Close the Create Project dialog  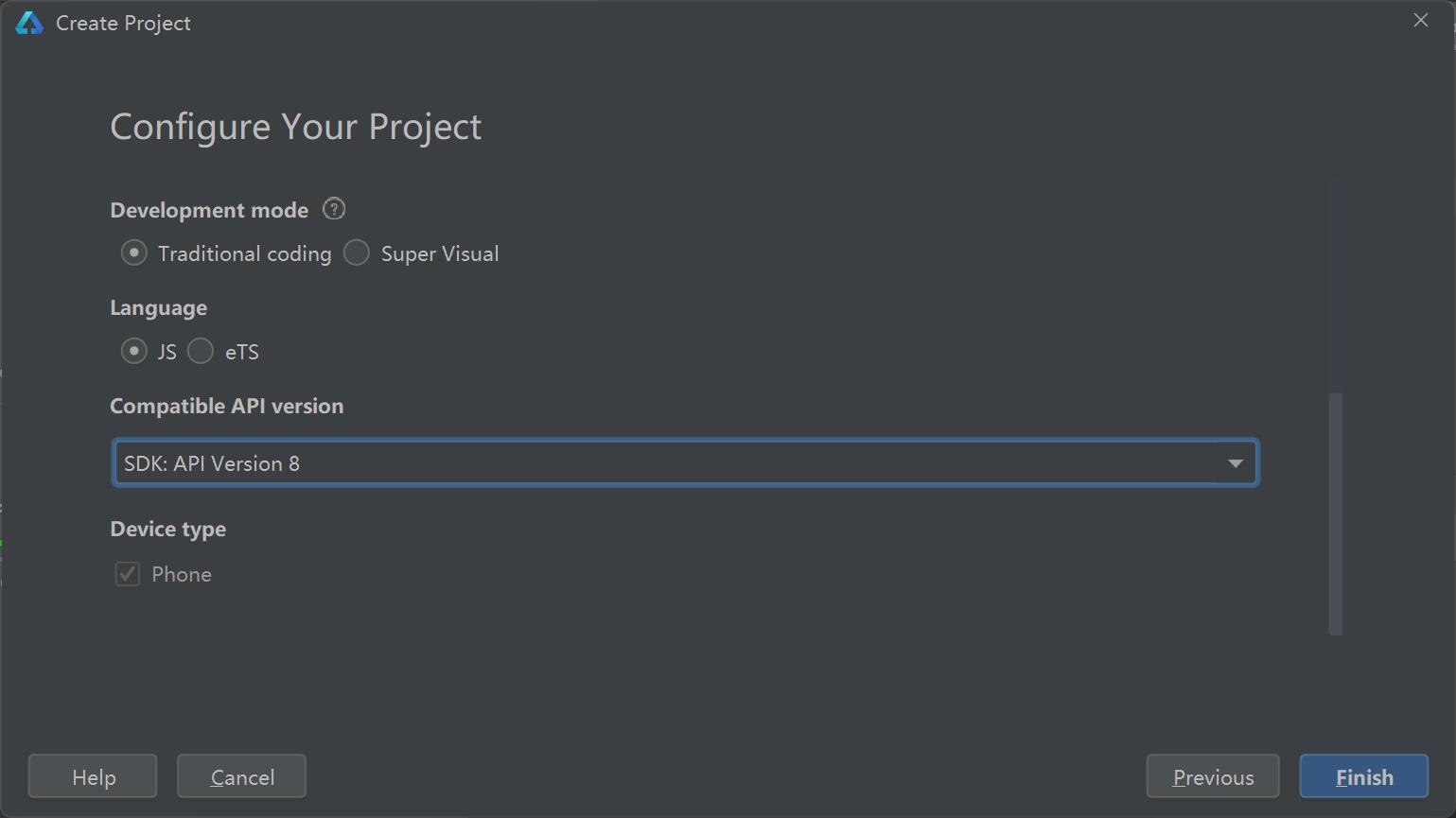tap(1420, 21)
